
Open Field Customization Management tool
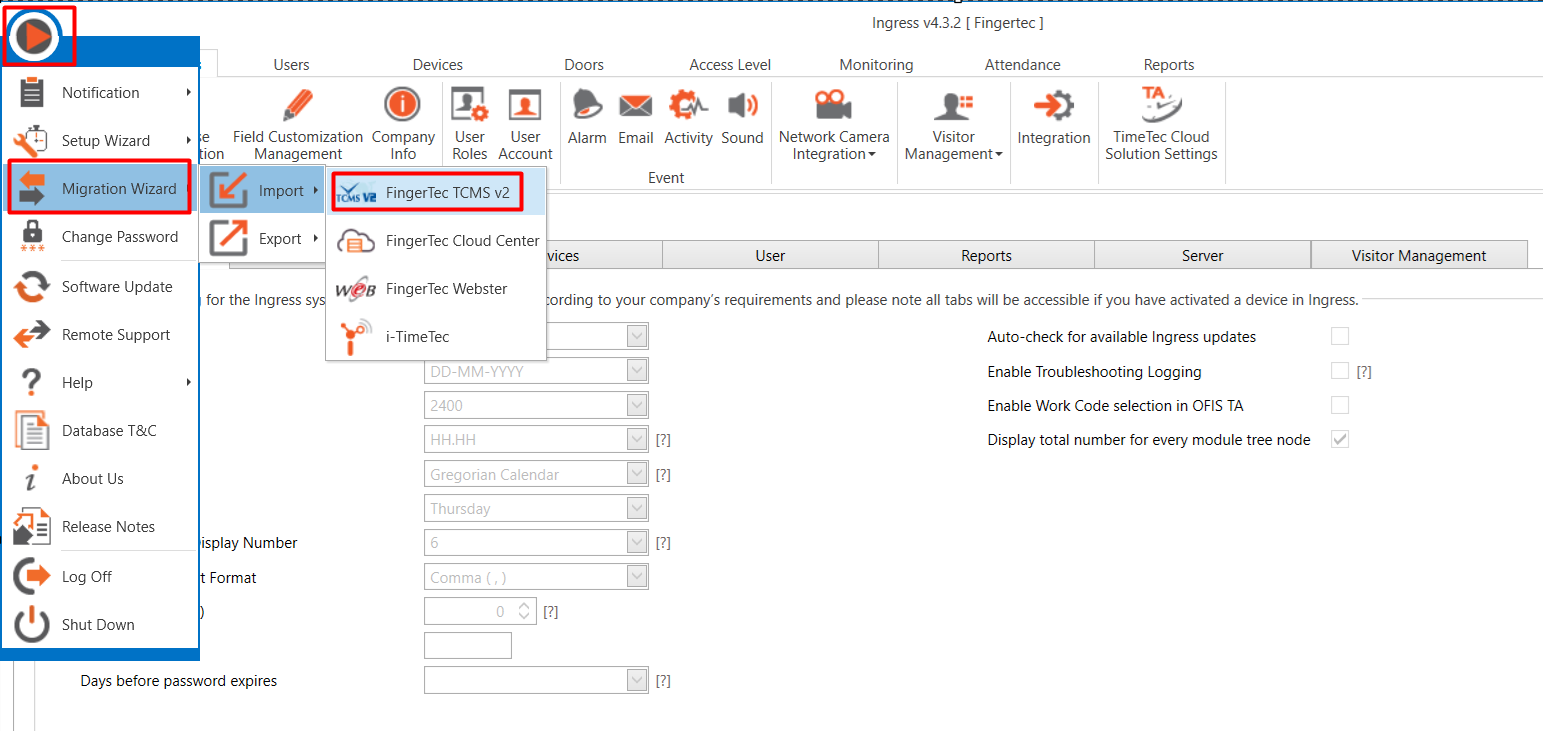(298, 124)
